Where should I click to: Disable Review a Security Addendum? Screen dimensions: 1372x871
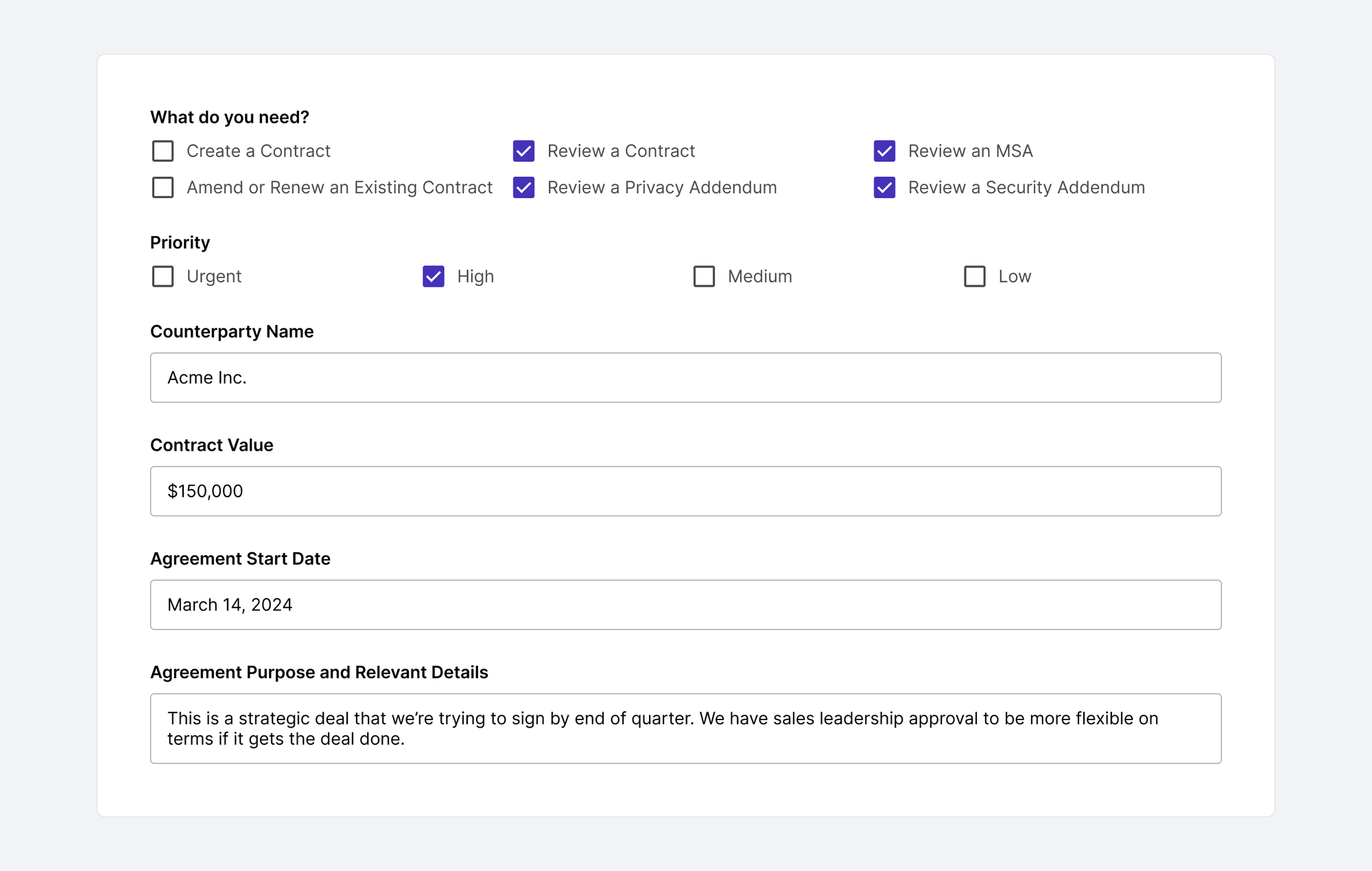coord(885,187)
